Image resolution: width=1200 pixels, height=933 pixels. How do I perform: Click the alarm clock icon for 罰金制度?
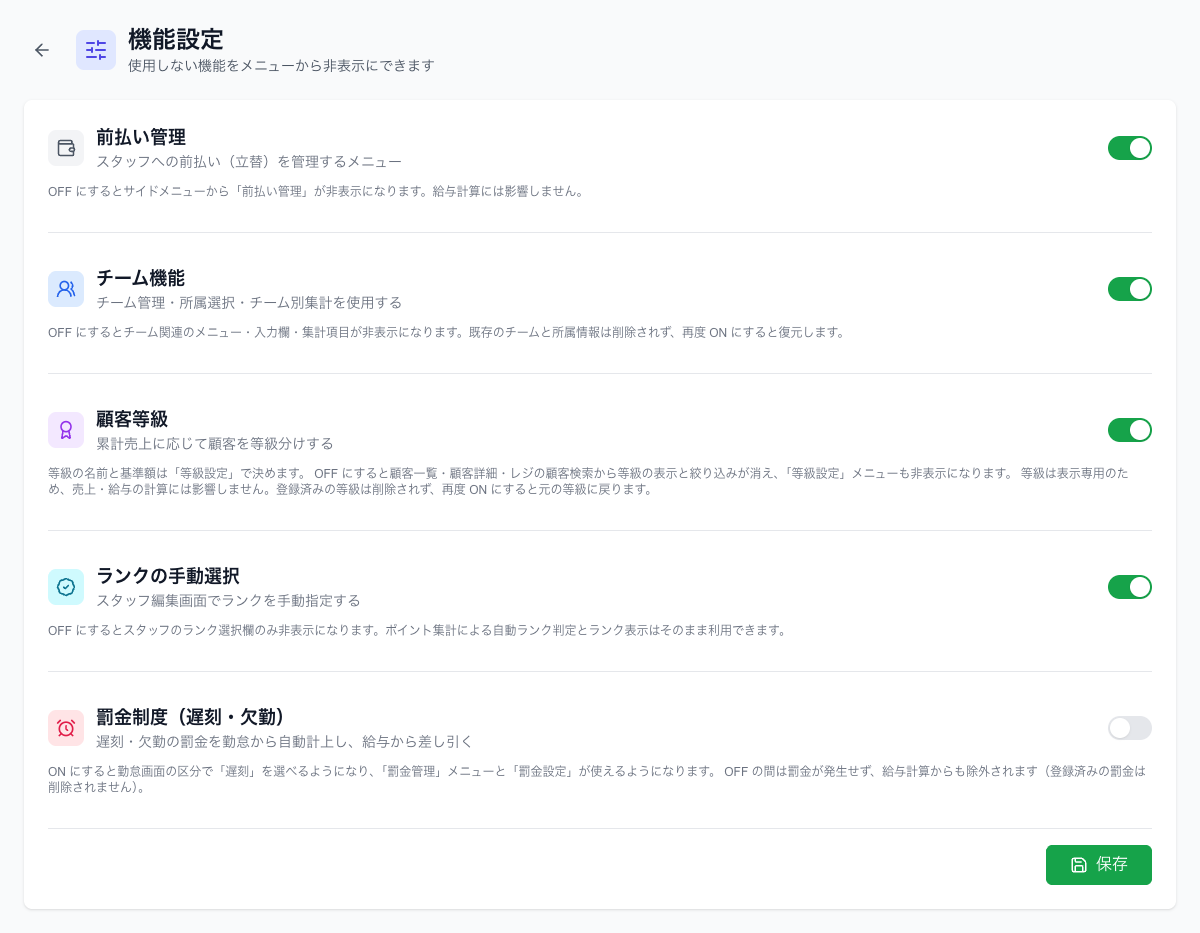click(66, 728)
